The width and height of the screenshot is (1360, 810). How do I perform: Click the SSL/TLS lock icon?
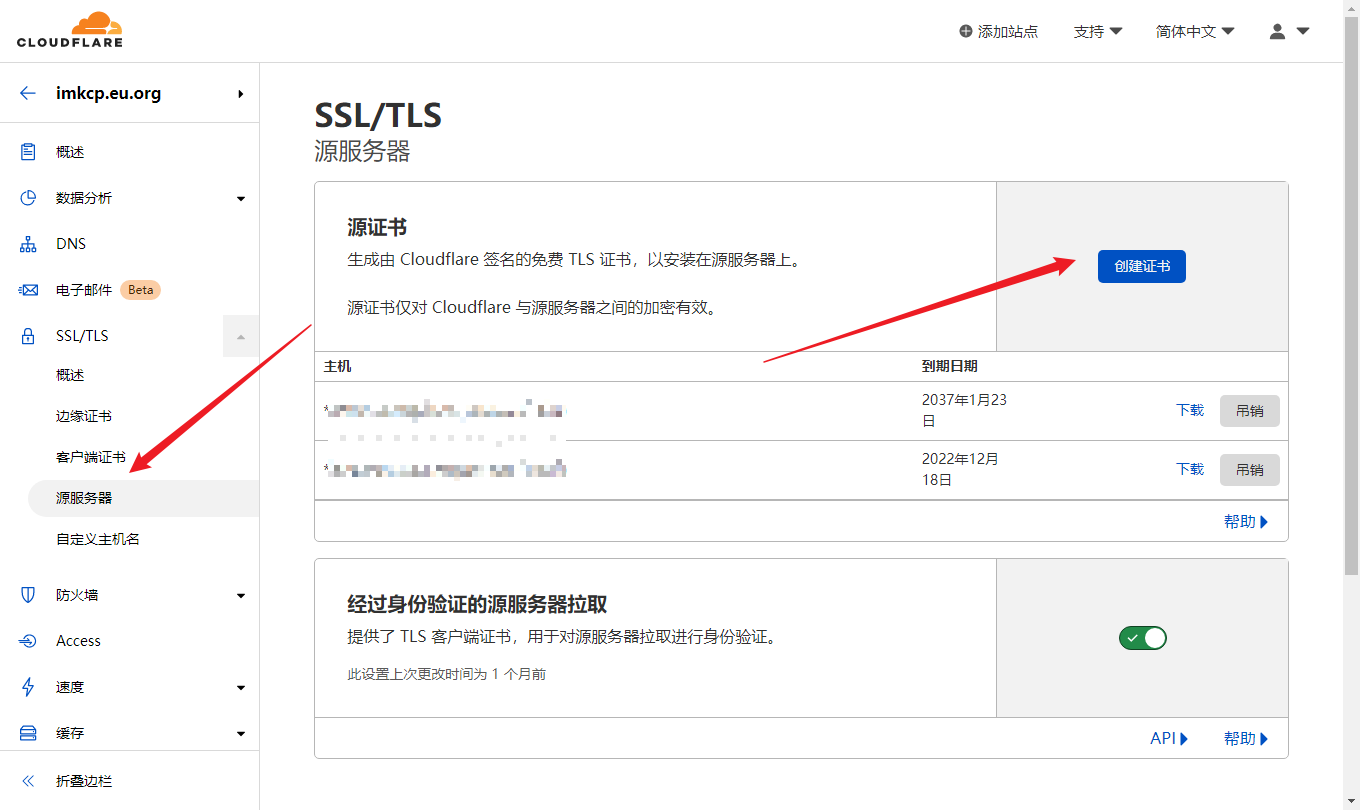point(28,336)
